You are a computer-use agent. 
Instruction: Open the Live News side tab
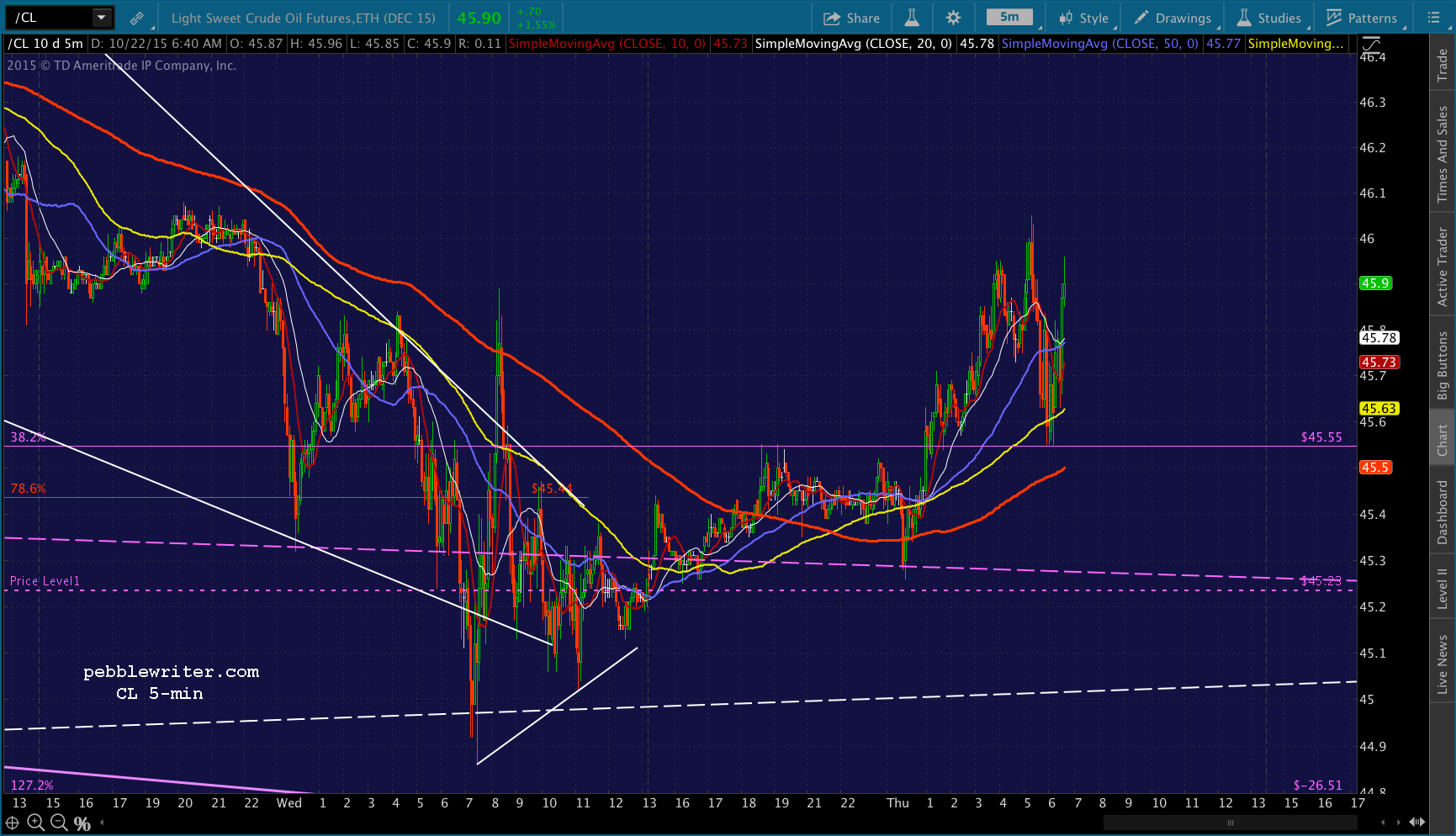1443,664
